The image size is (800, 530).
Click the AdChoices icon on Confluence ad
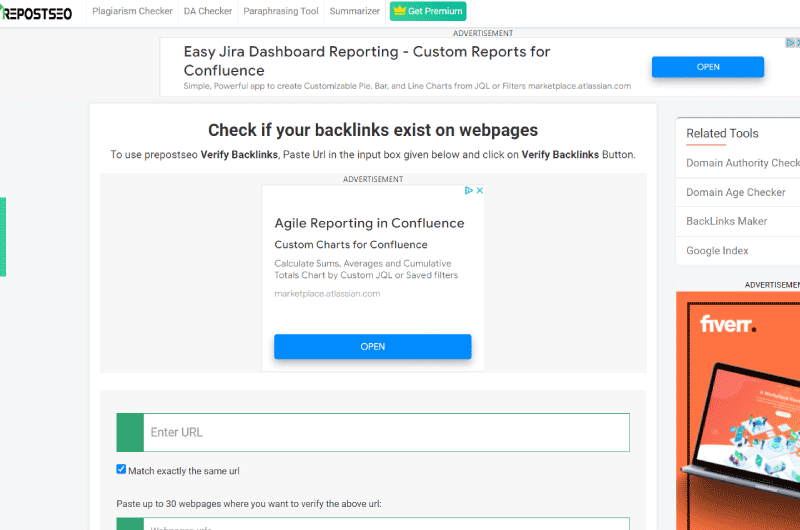click(x=469, y=190)
